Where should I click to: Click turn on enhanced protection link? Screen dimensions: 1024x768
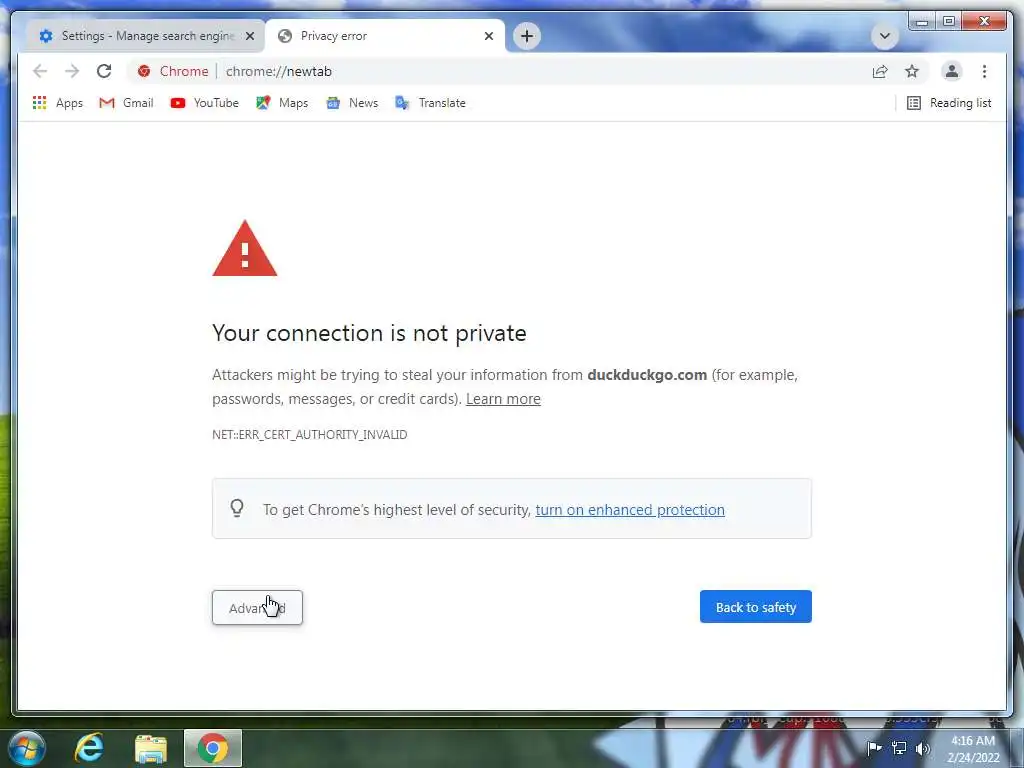pyautogui.click(x=630, y=509)
